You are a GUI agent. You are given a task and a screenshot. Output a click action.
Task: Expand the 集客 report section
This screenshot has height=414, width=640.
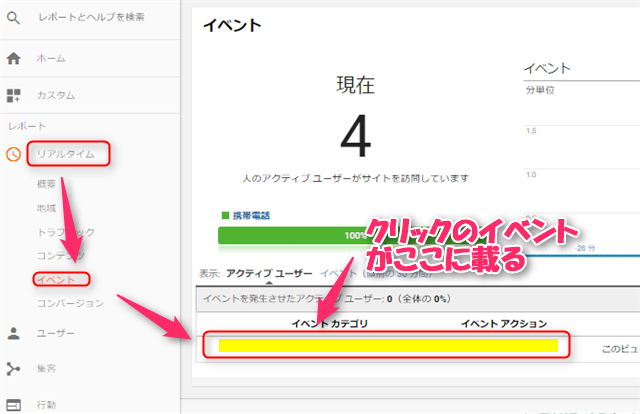click(46, 369)
